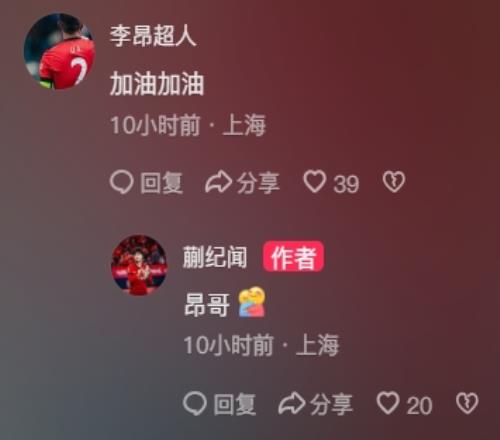The height and width of the screenshot is (440, 500).
Task: Tap the 回复 label under 李昂超人's comment
Action: point(162,183)
